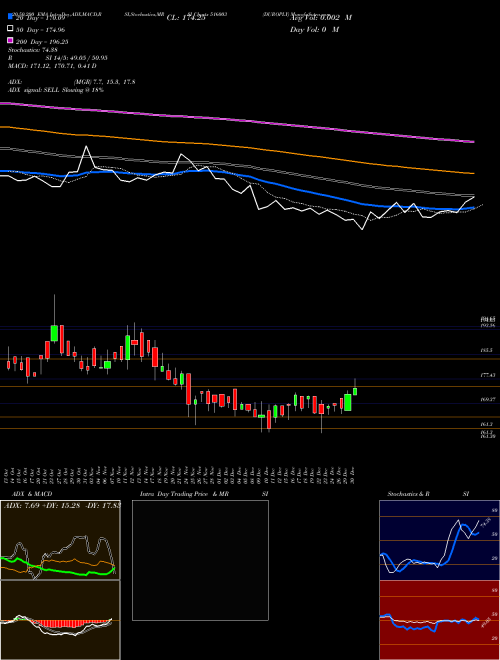Click the 177.43 price level label
500x660 pixels.
pyautogui.click(x=487, y=375)
